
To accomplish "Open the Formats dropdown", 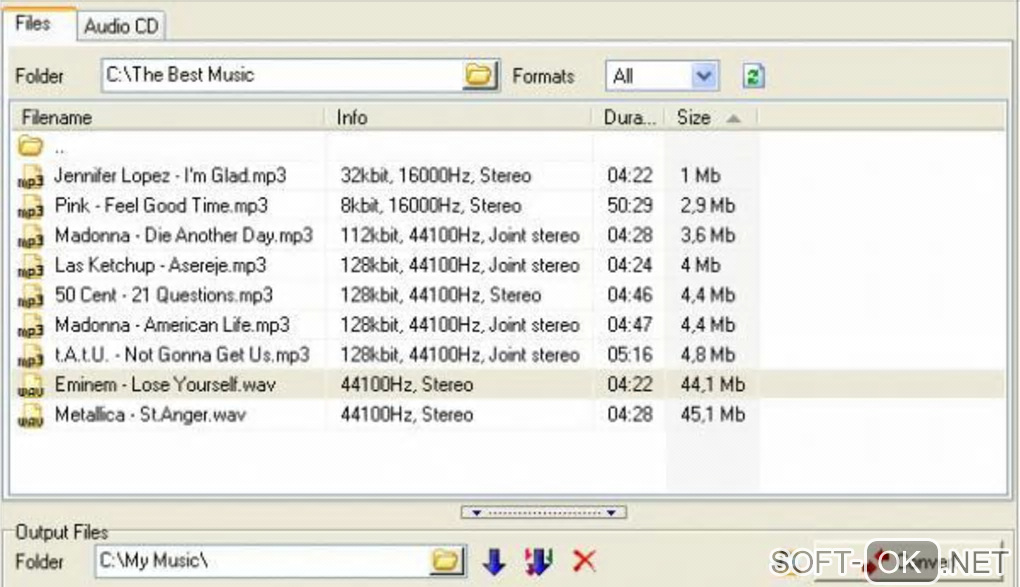I will (x=704, y=76).
